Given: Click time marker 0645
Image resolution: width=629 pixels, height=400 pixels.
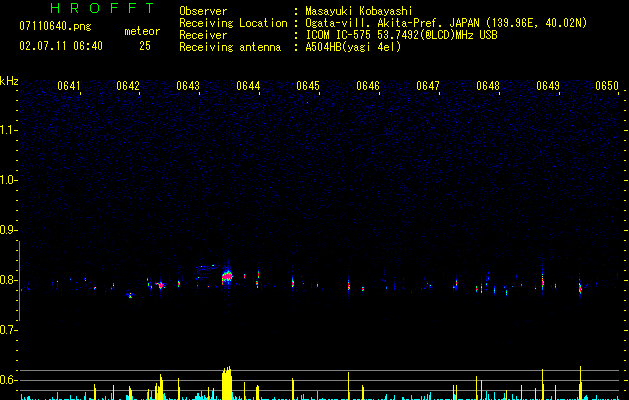Looking at the screenshot, I should 308,86.
